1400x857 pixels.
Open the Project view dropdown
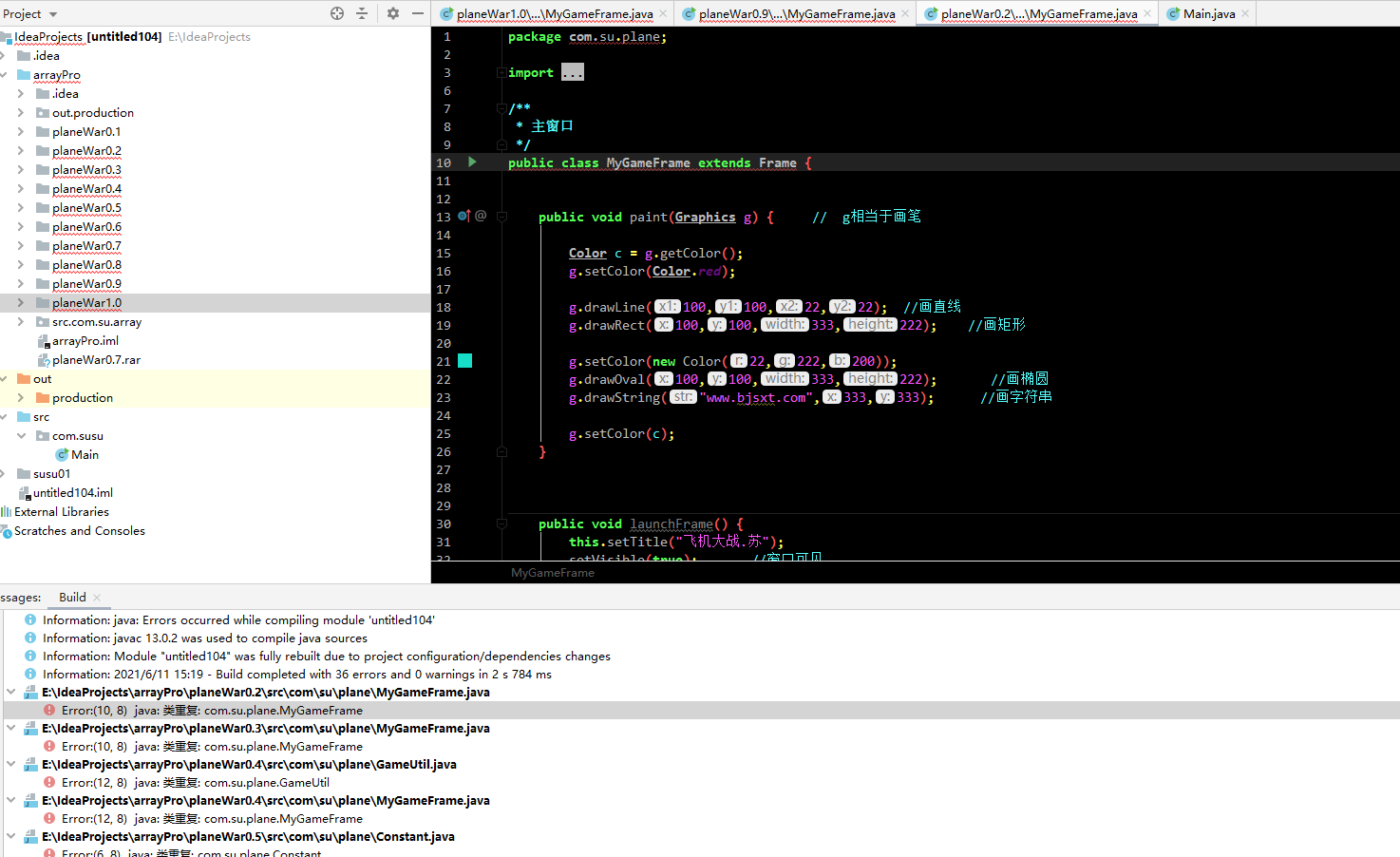point(53,14)
